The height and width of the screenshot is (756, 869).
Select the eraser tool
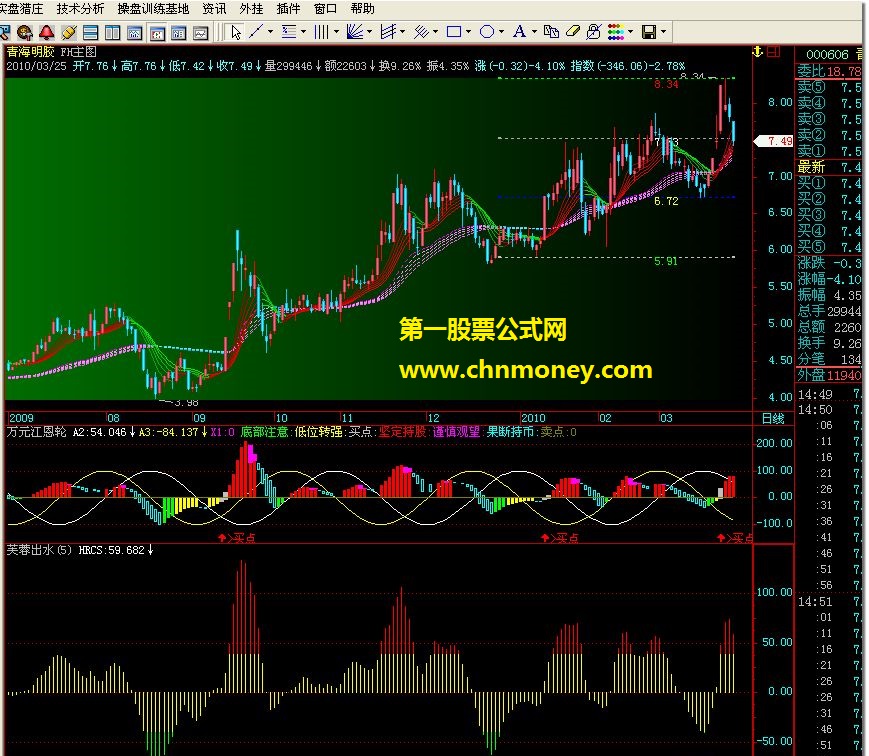coord(572,32)
